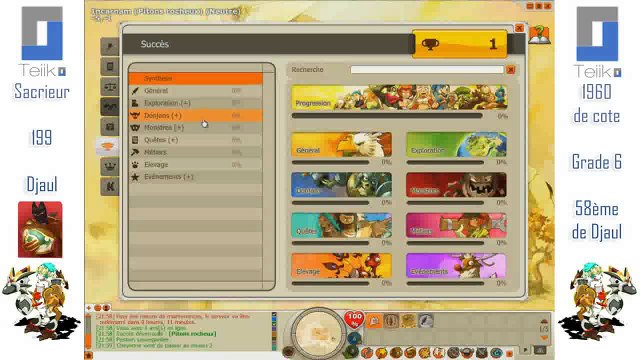Open the Exploration category banner

[456, 144]
